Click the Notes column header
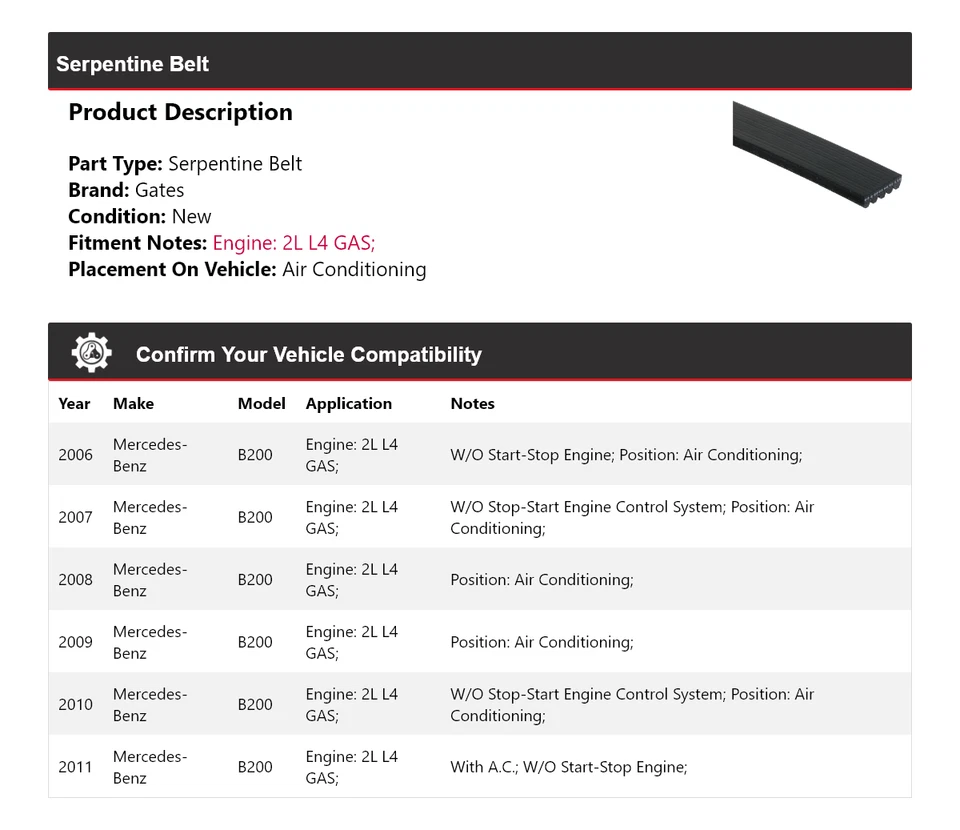Viewport: 960px width, 830px height. pos(472,404)
